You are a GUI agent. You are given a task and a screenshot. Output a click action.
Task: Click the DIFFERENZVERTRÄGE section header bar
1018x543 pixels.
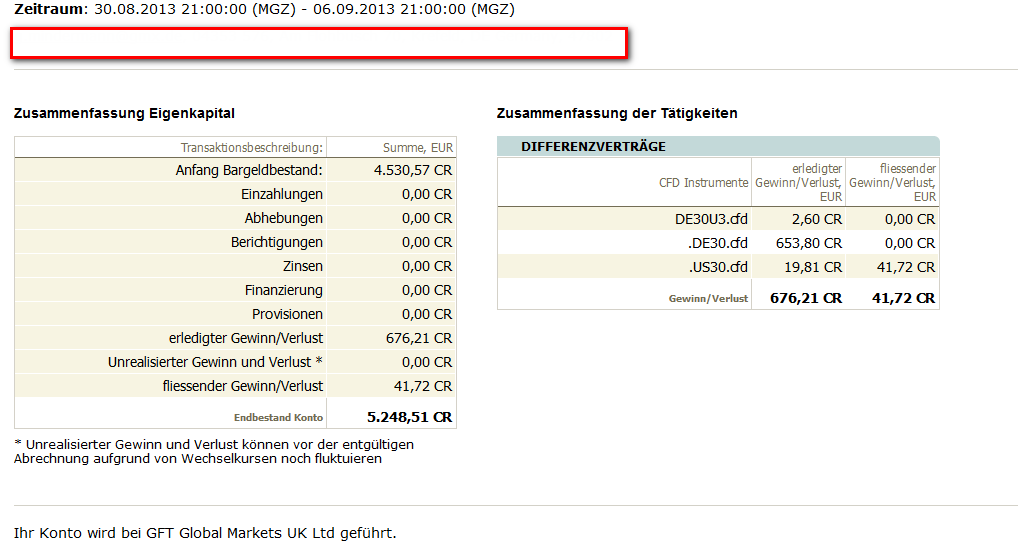717,147
